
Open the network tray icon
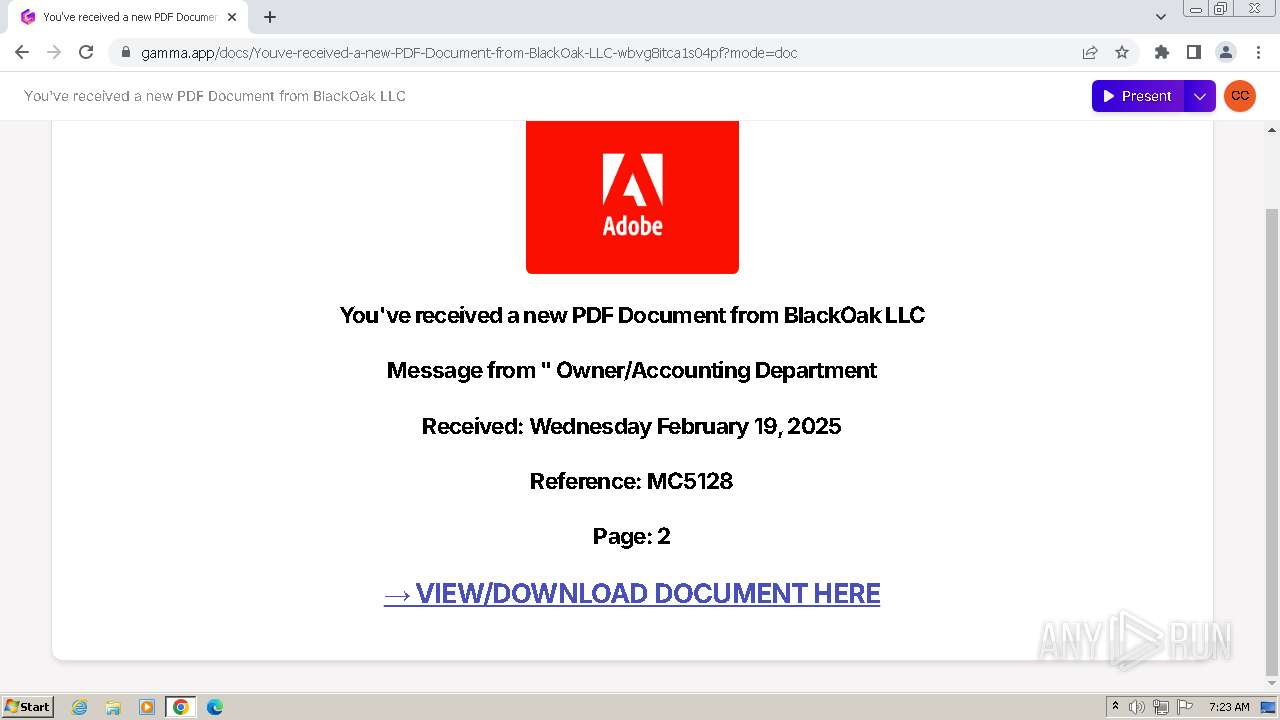point(1161,707)
